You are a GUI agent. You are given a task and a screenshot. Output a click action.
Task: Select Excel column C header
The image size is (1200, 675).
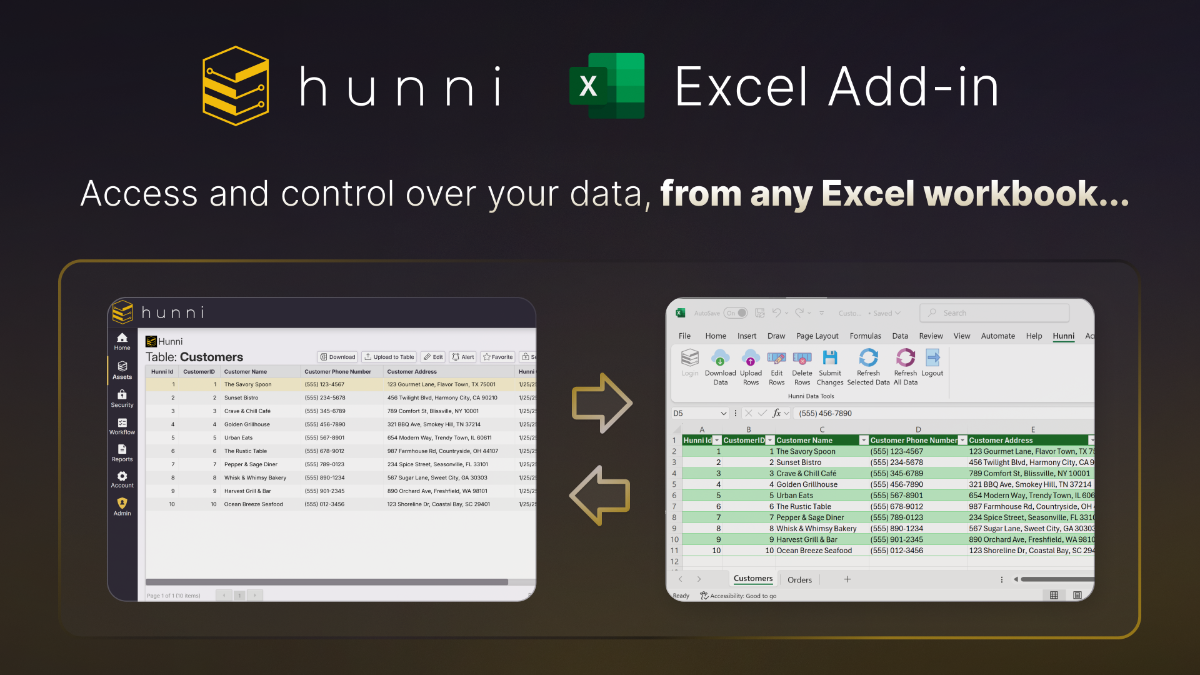coord(821,429)
